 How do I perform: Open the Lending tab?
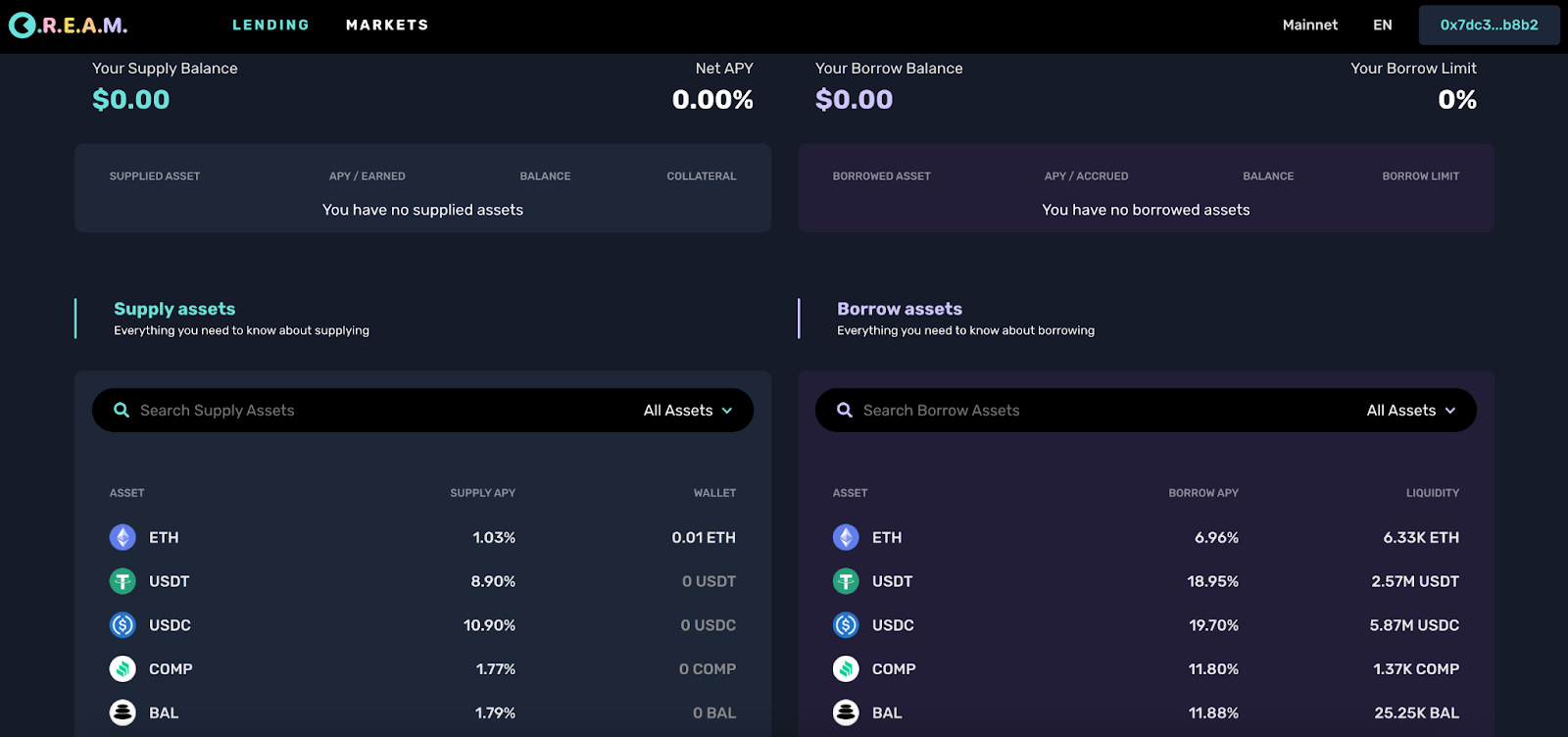(270, 25)
